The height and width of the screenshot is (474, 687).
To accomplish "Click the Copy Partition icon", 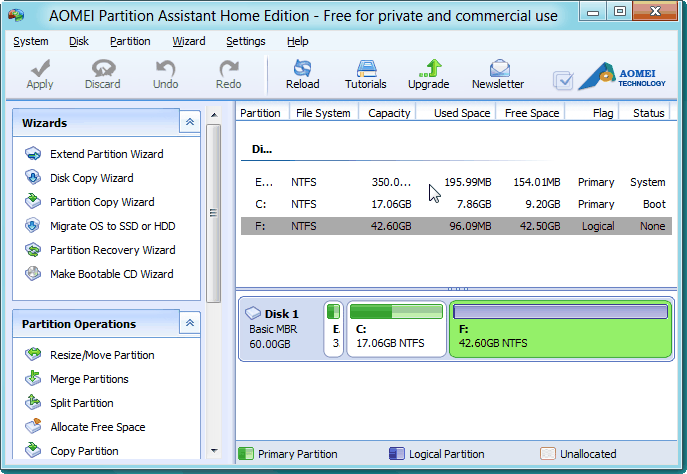I will (x=33, y=450).
